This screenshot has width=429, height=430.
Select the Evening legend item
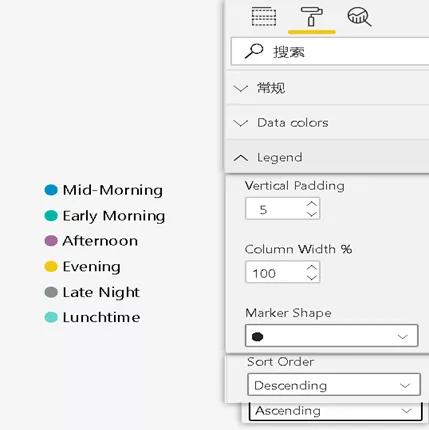click(x=82, y=266)
